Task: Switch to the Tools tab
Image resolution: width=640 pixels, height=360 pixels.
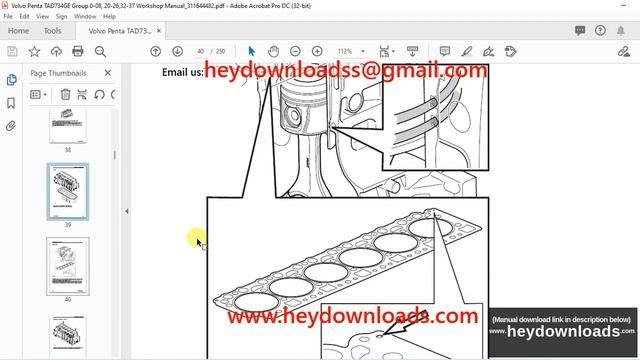Action: tap(52, 31)
